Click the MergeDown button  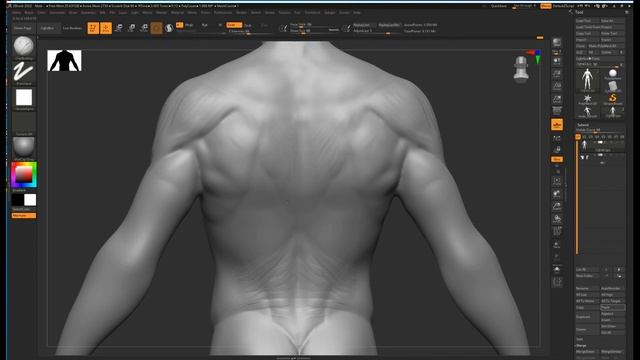click(x=587, y=351)
